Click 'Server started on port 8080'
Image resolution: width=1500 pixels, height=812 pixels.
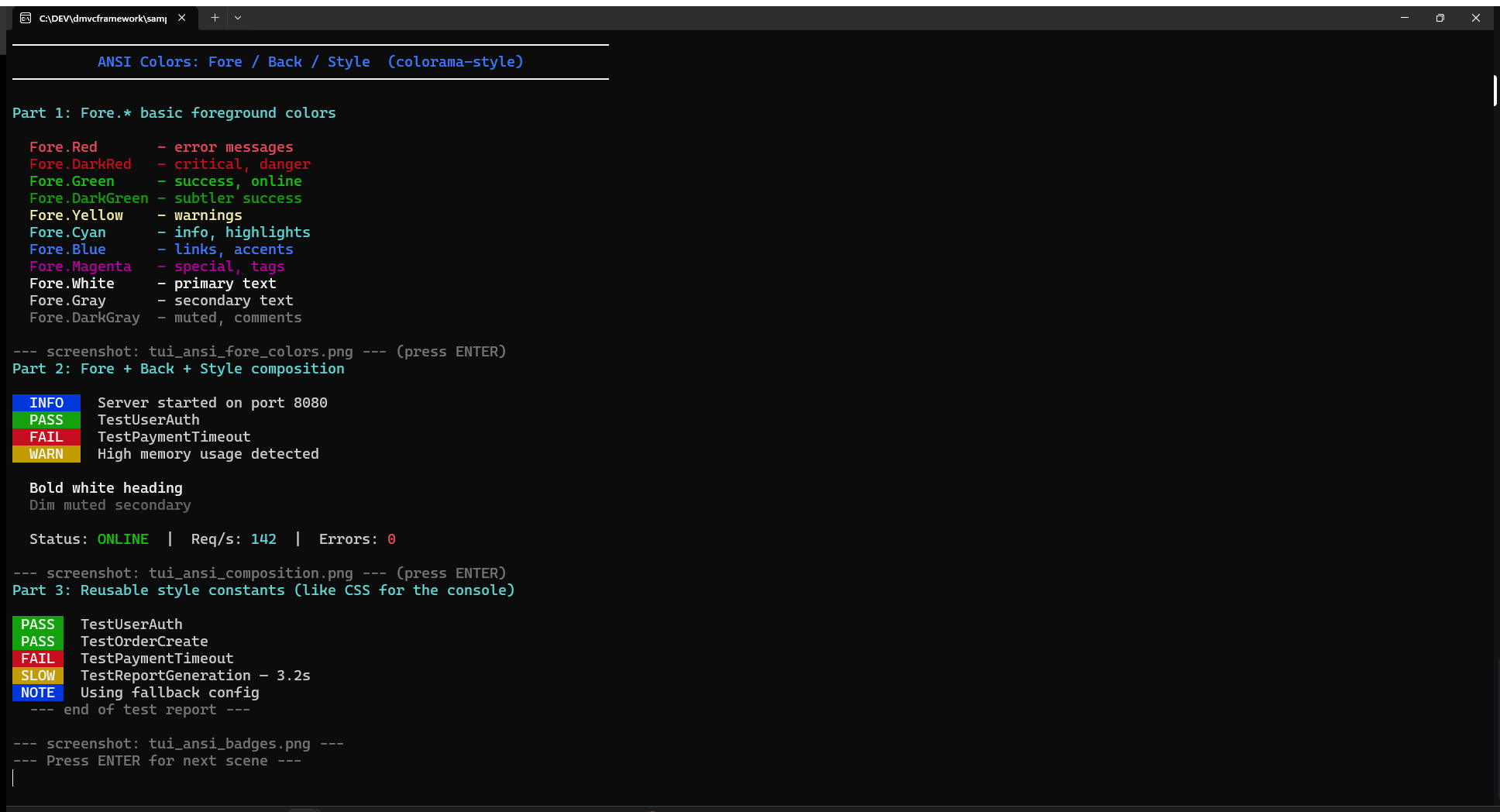212,403
